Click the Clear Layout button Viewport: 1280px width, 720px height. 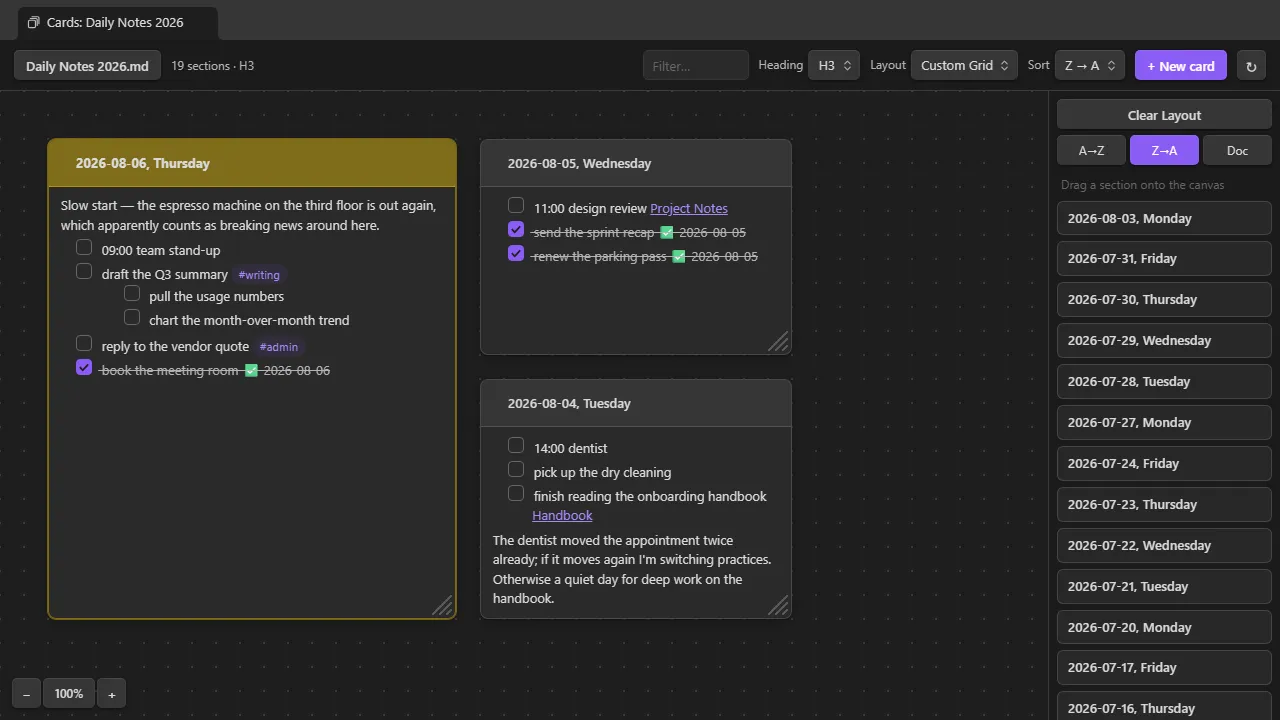1164,115
